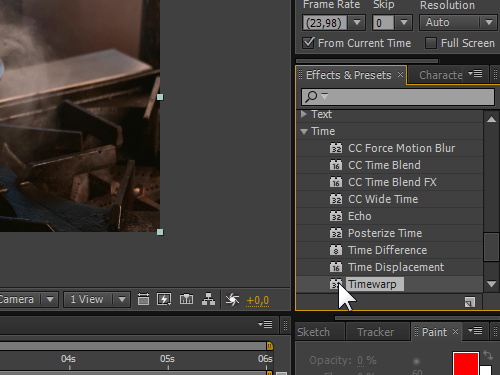Select the Posterize Time effect

[x=385, y=233]
